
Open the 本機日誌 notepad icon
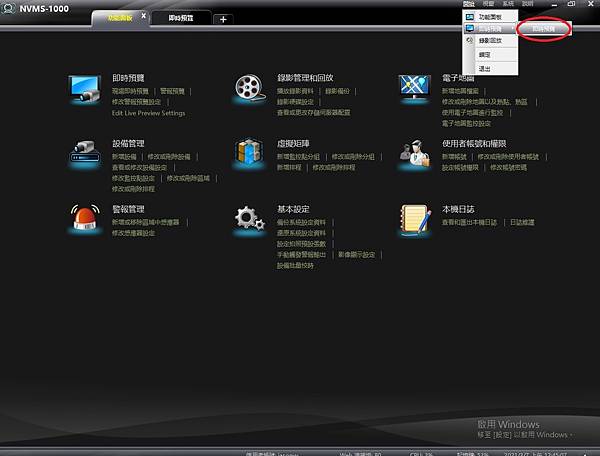(416, 220)
